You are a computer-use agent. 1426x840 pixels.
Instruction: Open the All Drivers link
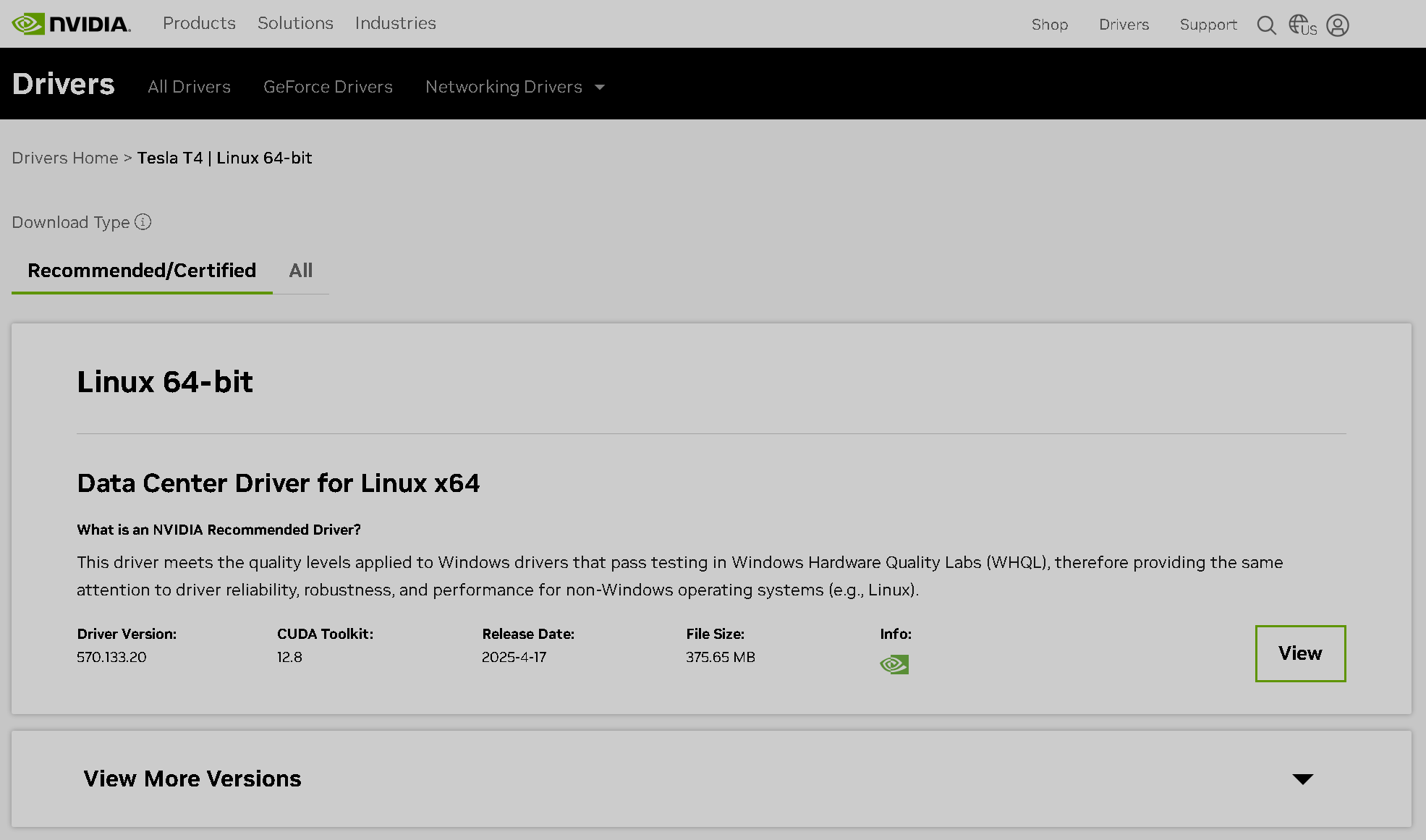click(x=189, y=87)
